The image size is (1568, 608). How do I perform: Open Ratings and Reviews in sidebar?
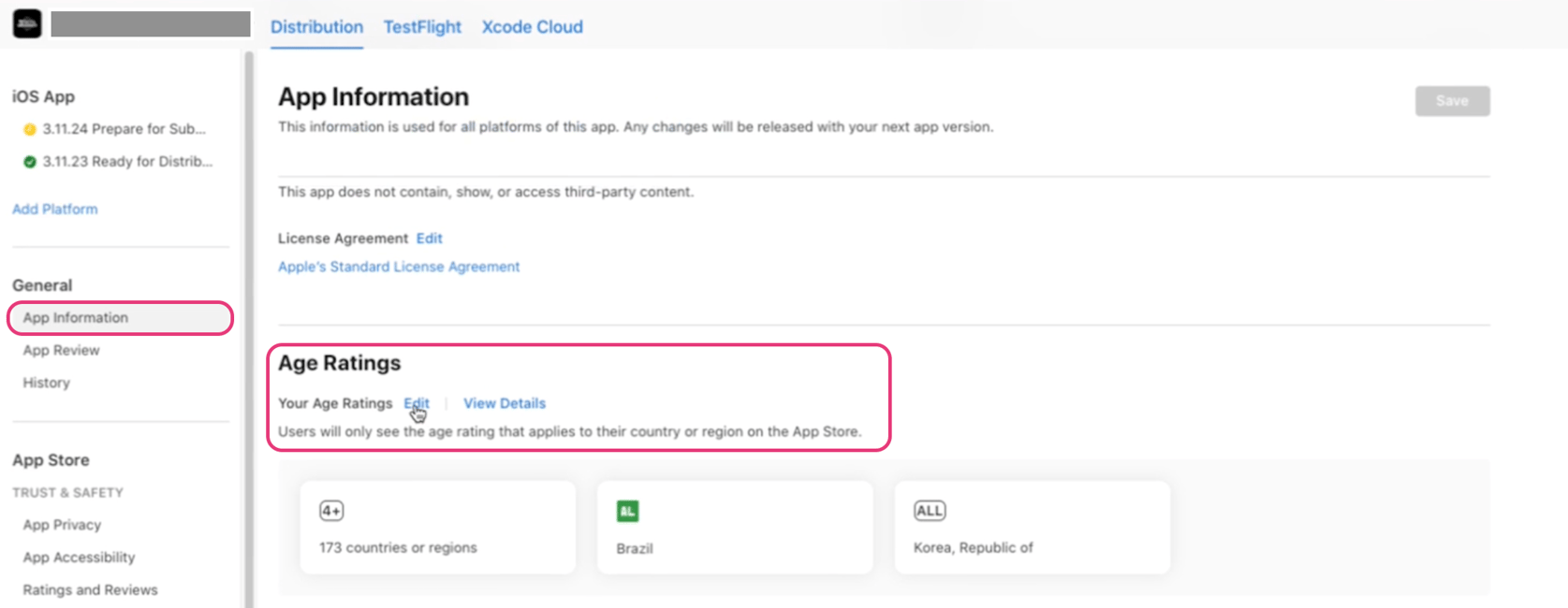[x=90, y=590]
